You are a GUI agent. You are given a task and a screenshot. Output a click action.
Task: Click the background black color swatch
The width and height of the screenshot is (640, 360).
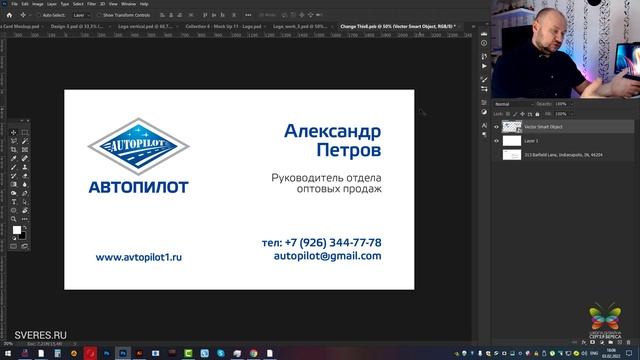pyautogui.click(x=23, y=236)
